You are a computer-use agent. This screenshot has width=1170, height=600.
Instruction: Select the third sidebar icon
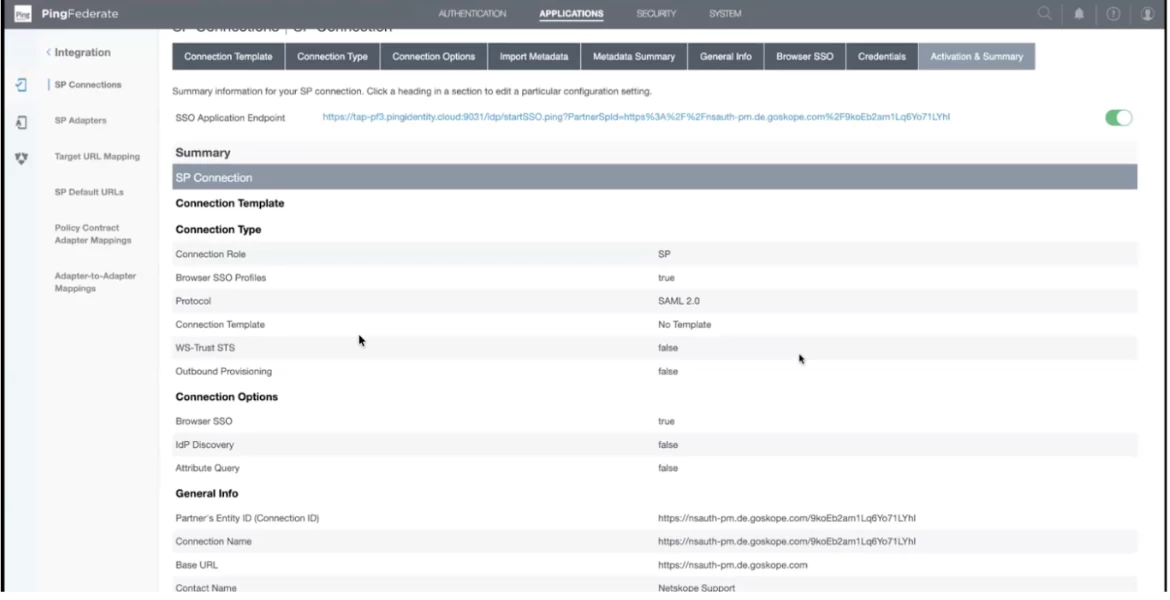pos(22,158)
